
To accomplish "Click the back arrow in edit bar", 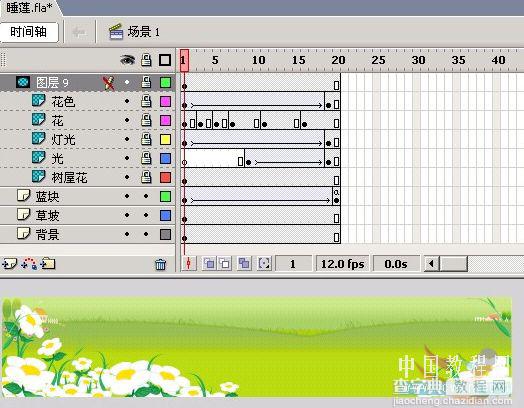I will point(80,32).
